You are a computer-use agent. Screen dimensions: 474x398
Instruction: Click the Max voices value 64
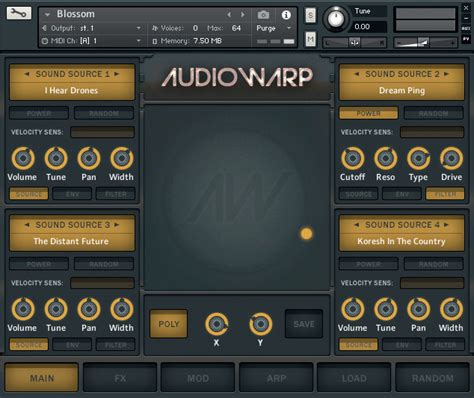(x=236, y=28)
